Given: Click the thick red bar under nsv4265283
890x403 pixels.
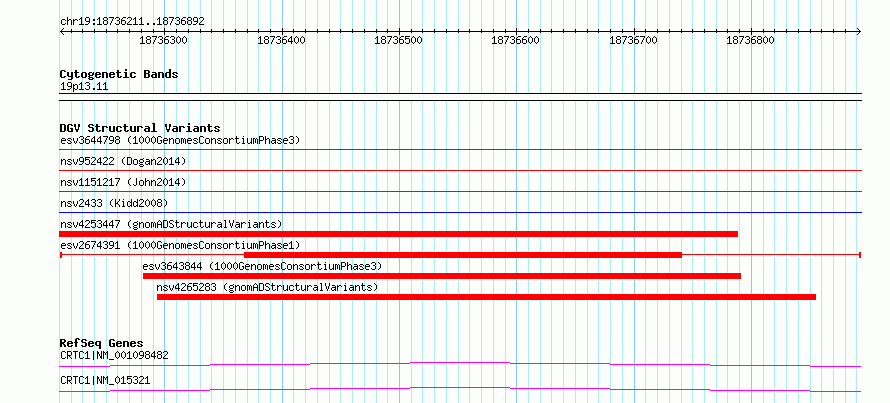Looking at the screenshot, I should pyautogui.click(x=486, y=297).
